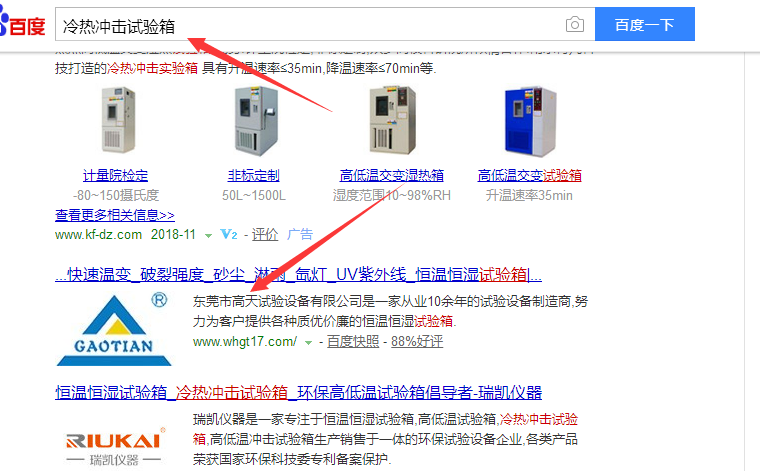Open the 恒温恒湿试验箱 瑞凯仪器 result title
The image size is (760, 471).
[x=298, y=392]
